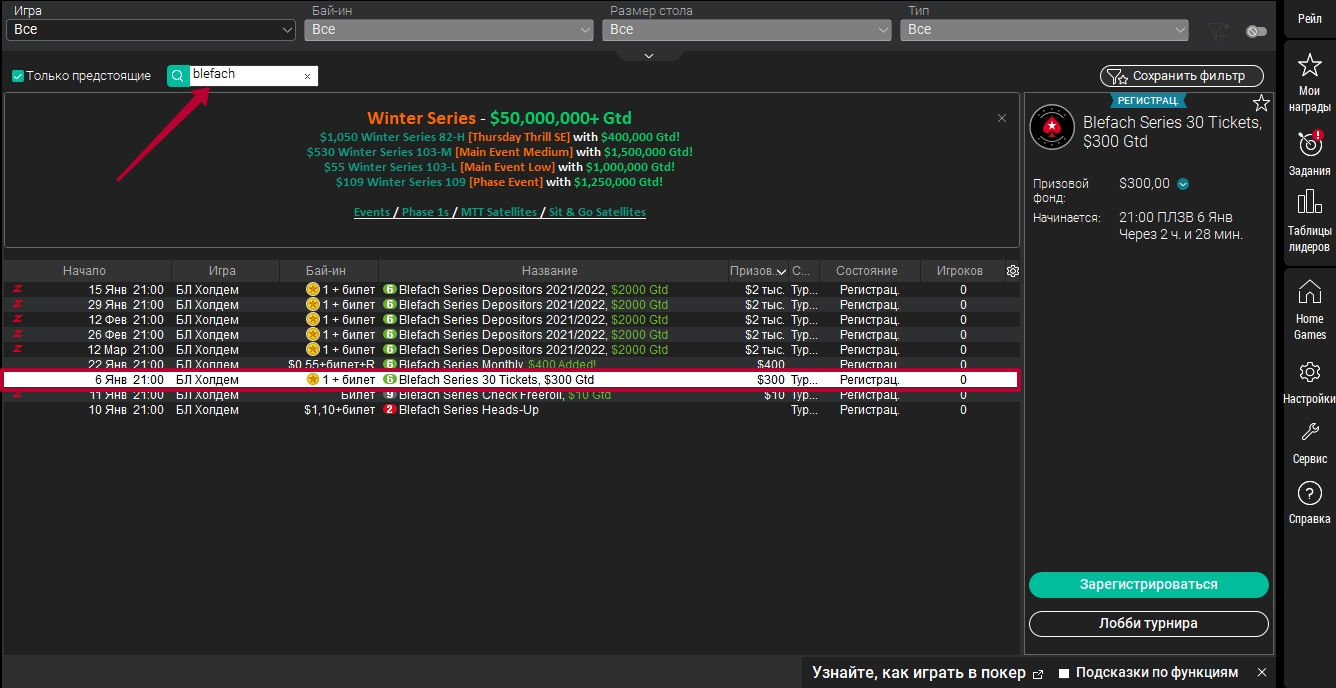
Task: Collapse the filter bar using center chevron
Action: click(x=649, y=55)
